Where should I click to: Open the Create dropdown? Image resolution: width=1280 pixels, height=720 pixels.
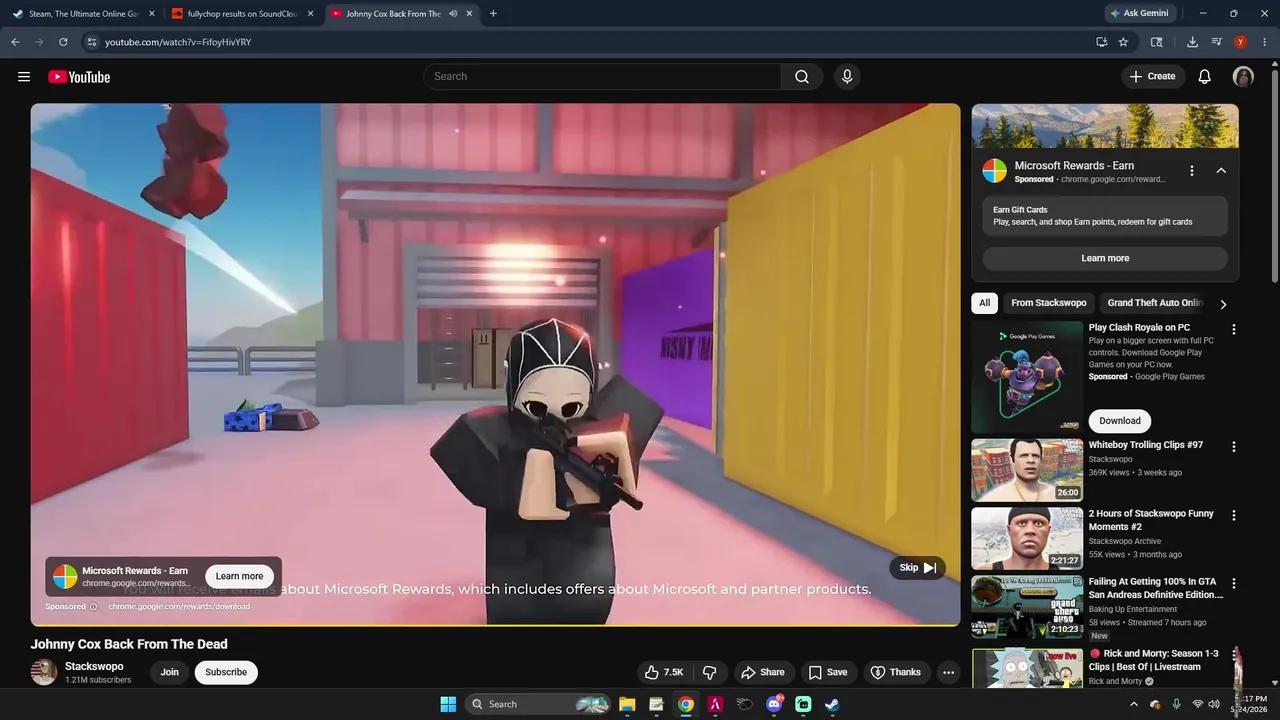point(1152,77)
